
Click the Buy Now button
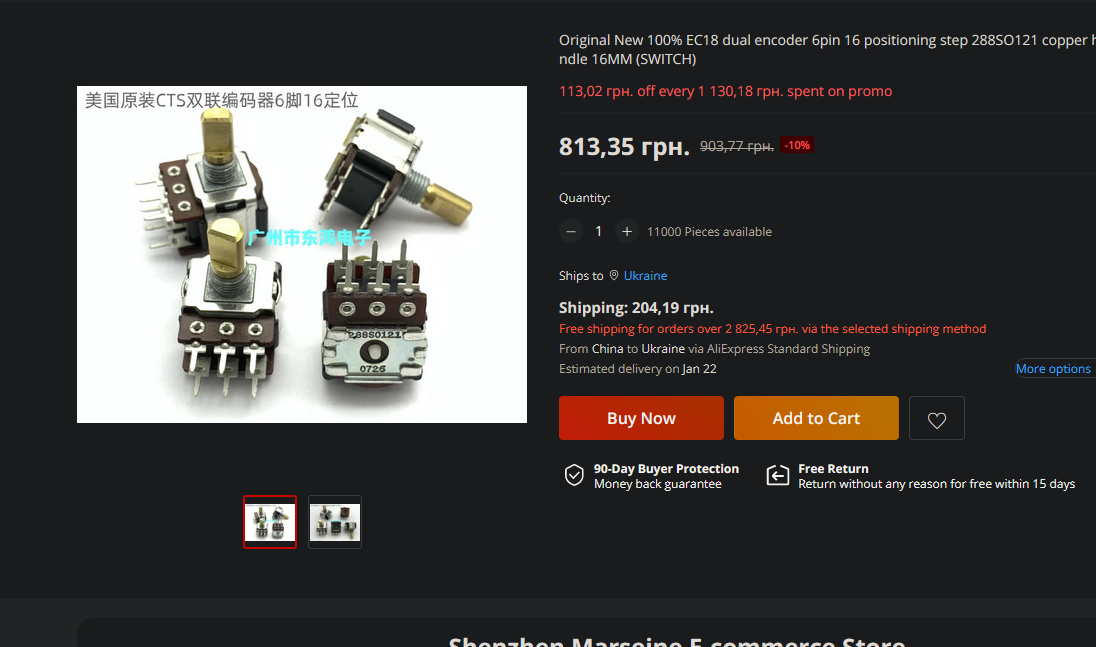(x=641, y=419)
